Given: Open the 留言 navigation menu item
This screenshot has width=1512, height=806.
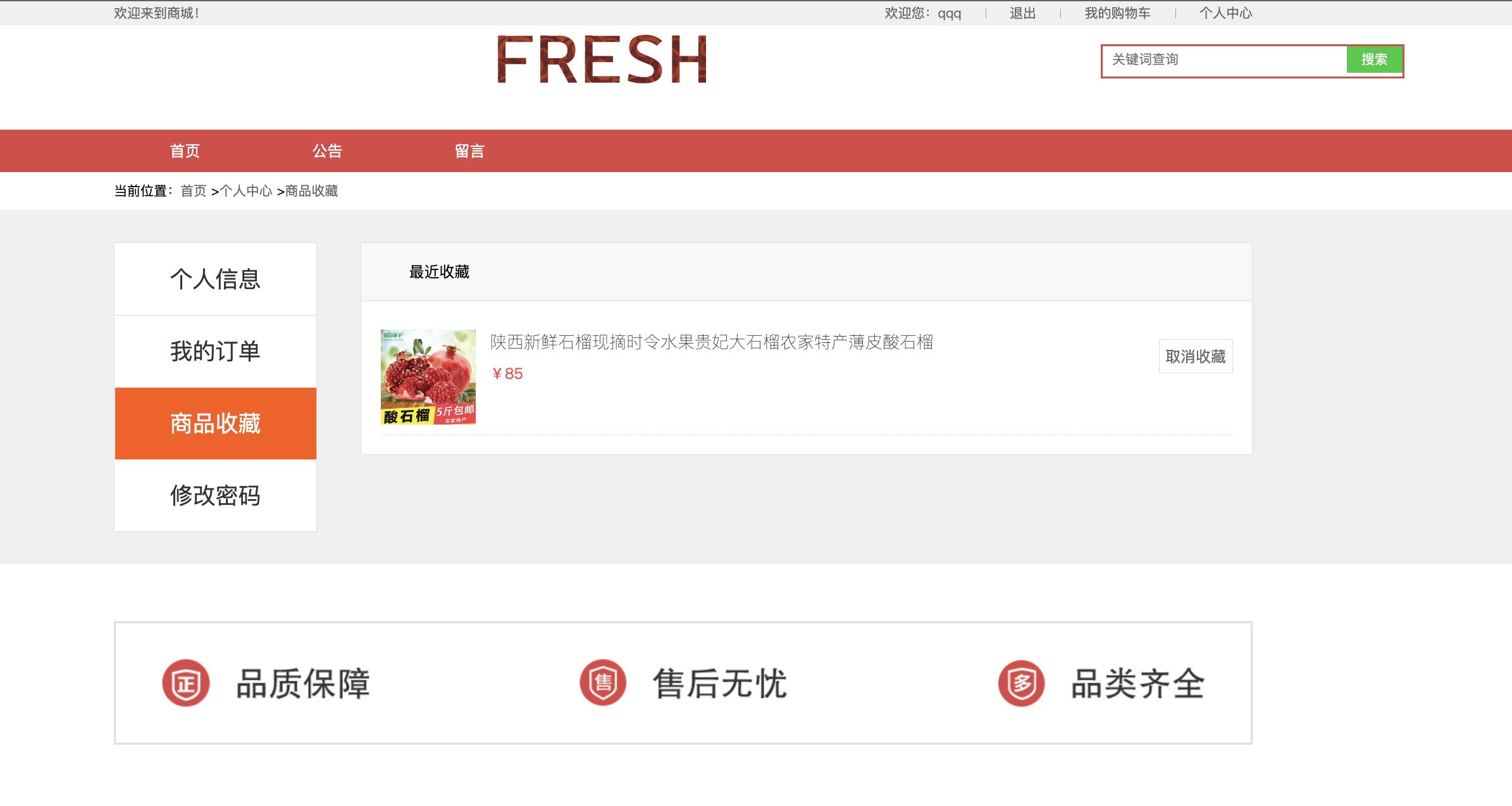Looking at the screenshot, I should tap(469, 151).
